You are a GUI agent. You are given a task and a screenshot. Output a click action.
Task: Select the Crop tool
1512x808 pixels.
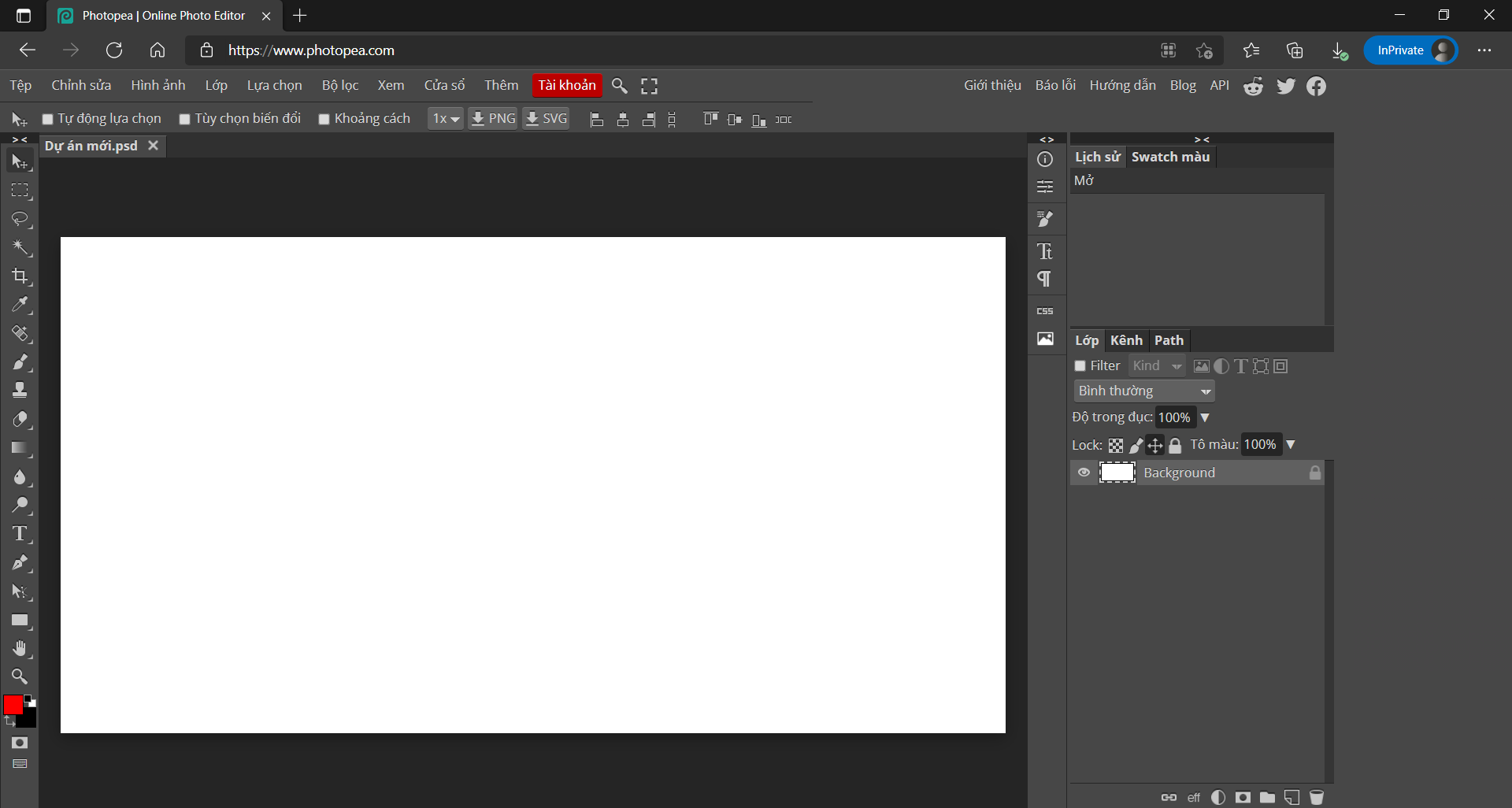(20, 276)
